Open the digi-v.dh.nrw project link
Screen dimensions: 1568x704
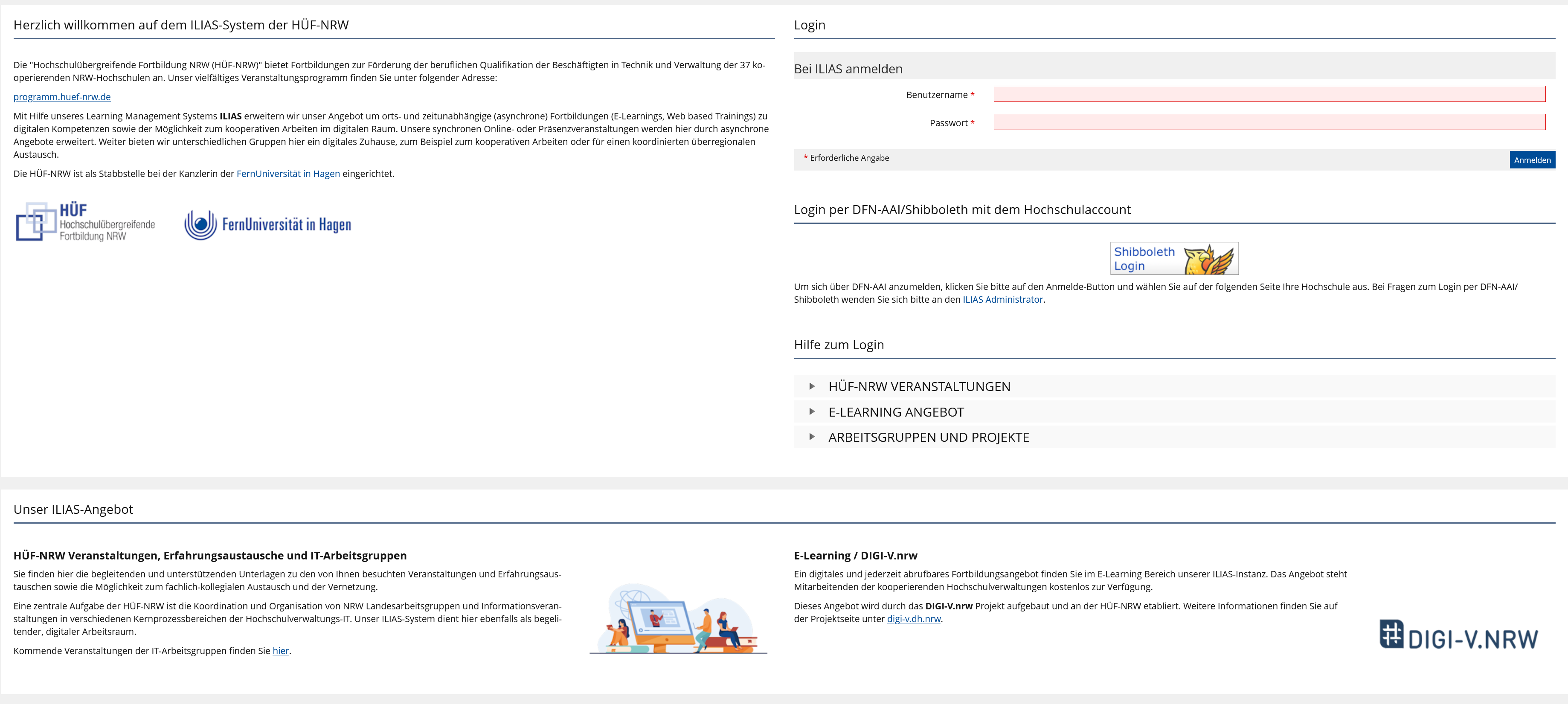(x=914, y=619)
